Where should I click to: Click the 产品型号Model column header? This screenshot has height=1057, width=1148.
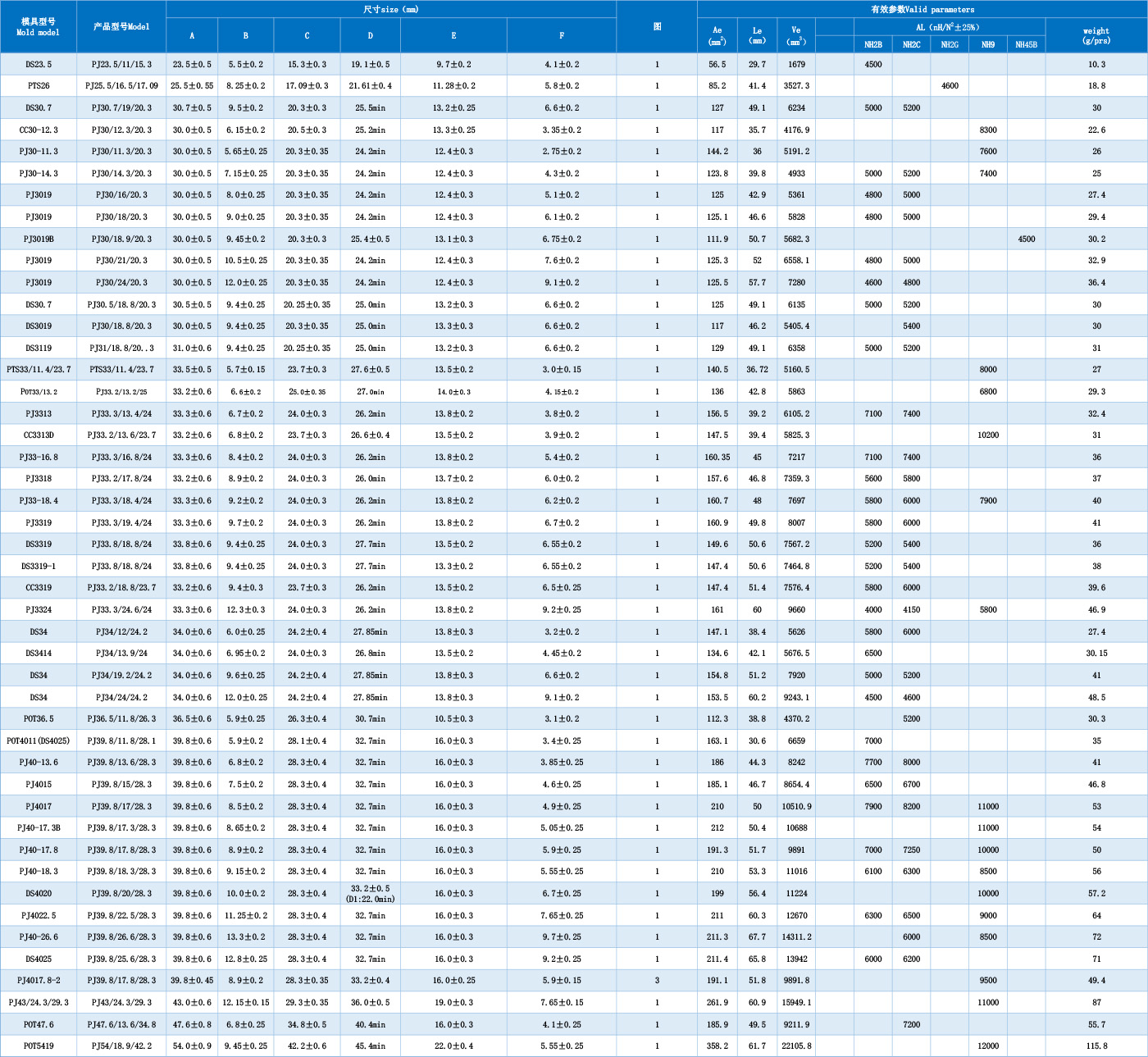(121, 27)
